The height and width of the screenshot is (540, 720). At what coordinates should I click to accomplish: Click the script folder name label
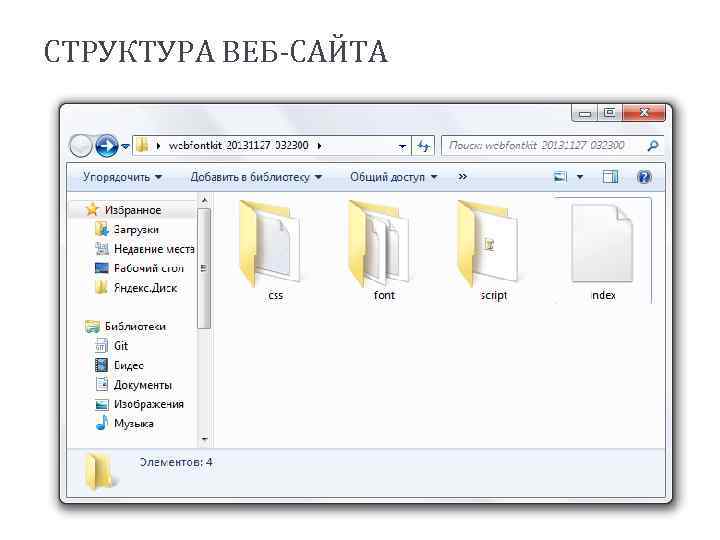(494, 295)
